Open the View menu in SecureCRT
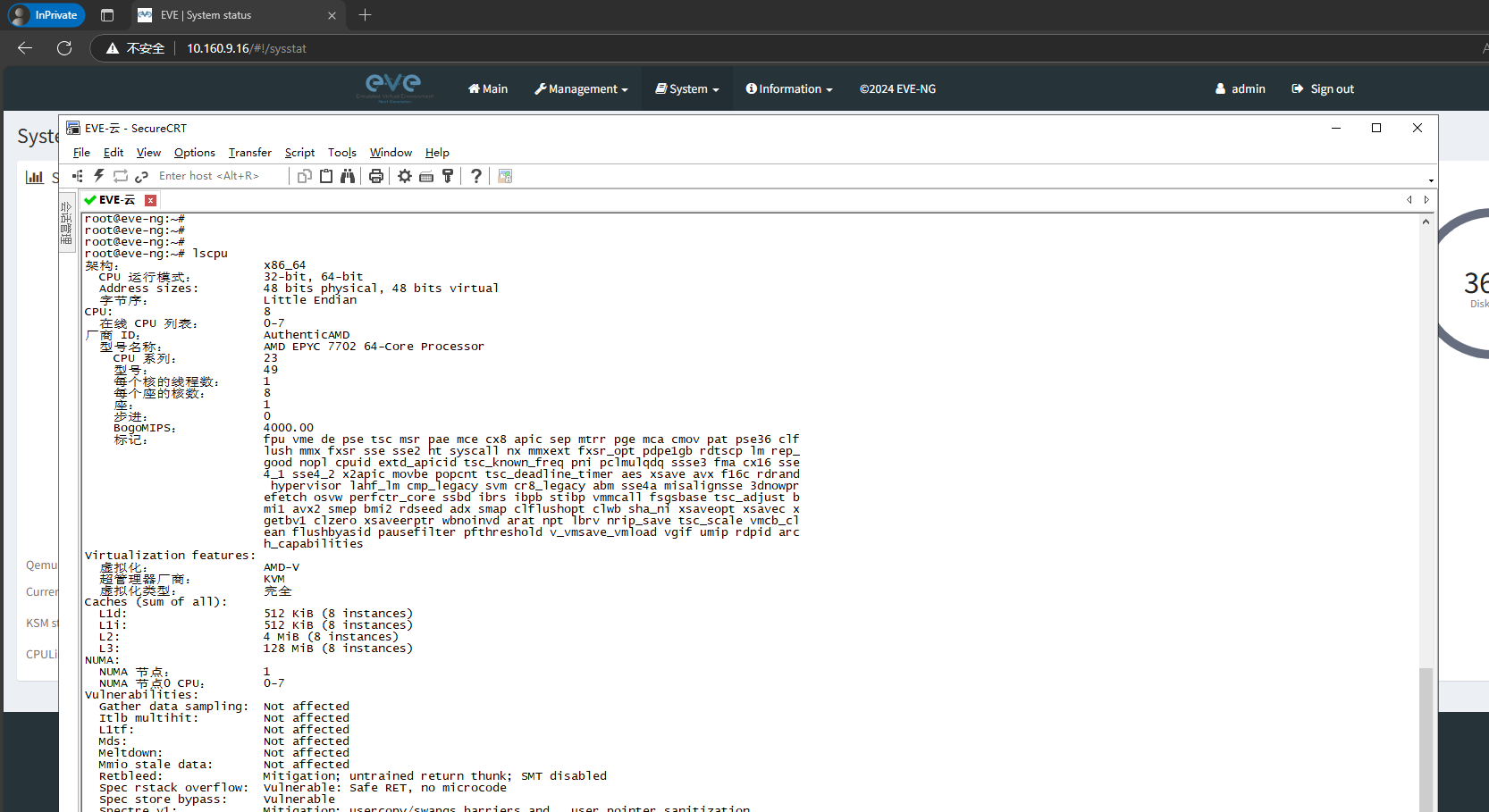This screenshot has width=1489, height=812. [148, 153]
